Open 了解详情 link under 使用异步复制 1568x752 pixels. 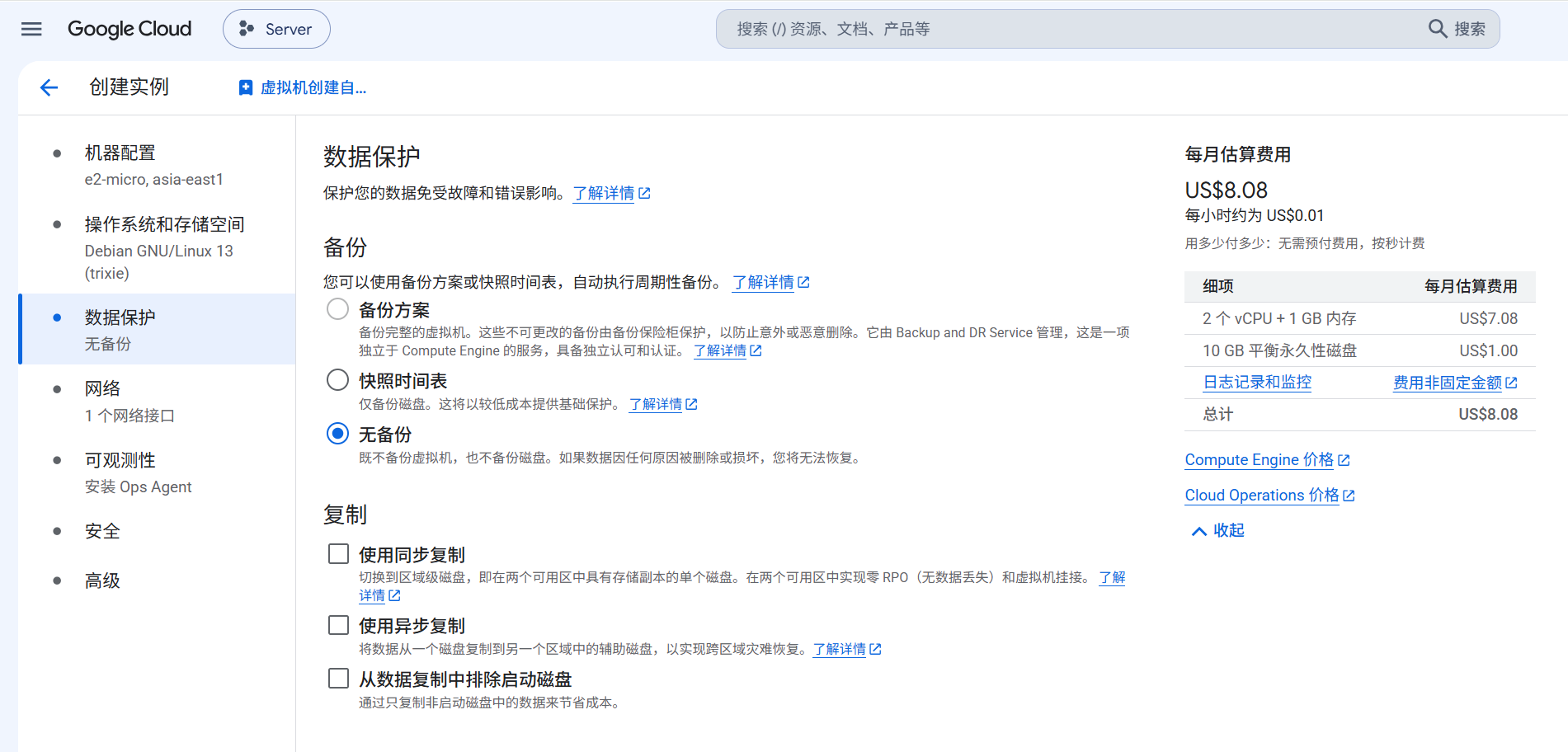click(847, 649)
